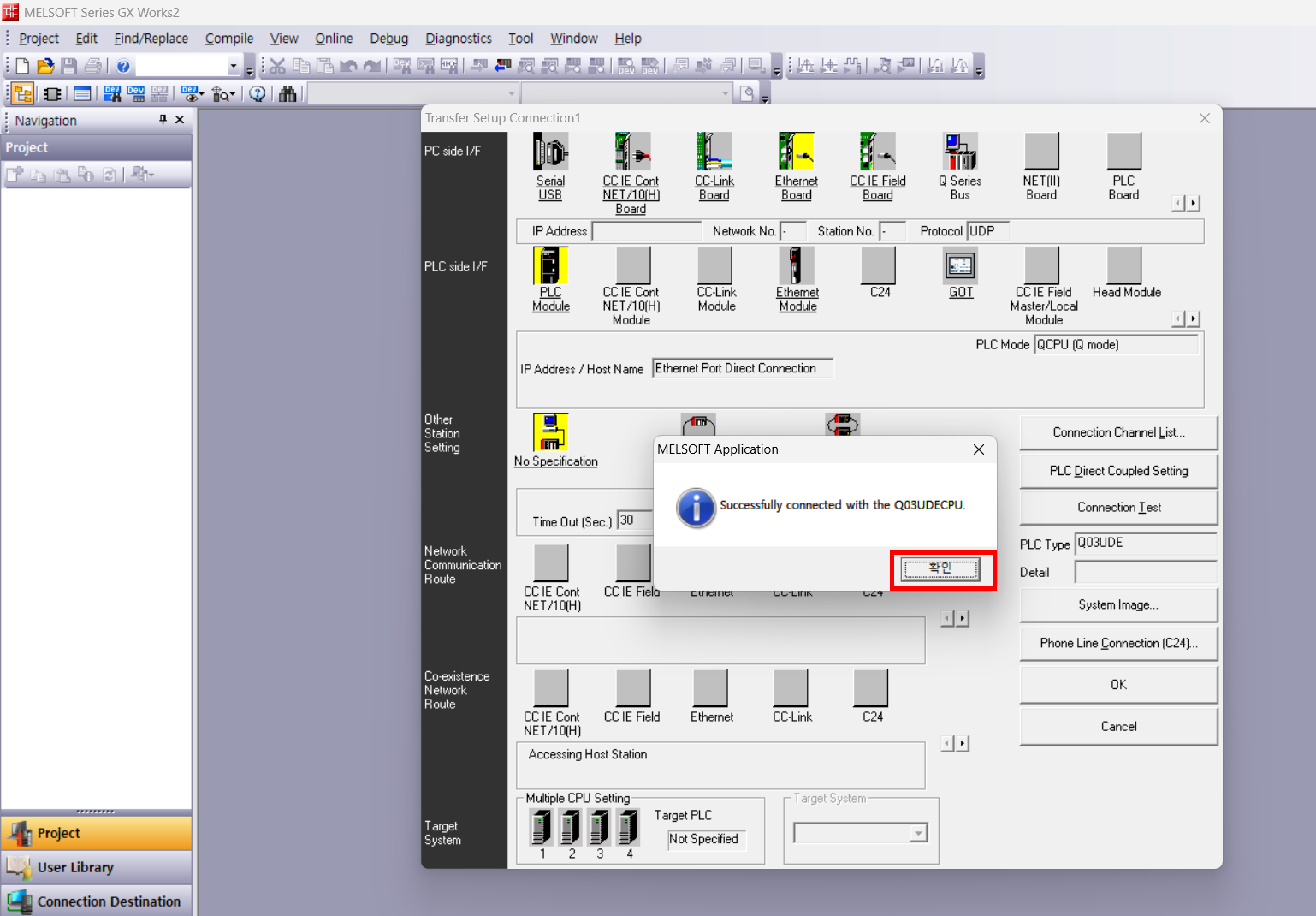Click the Detail field
Viewport: 1316px width, 916px height.
(x=1146, y=572)
